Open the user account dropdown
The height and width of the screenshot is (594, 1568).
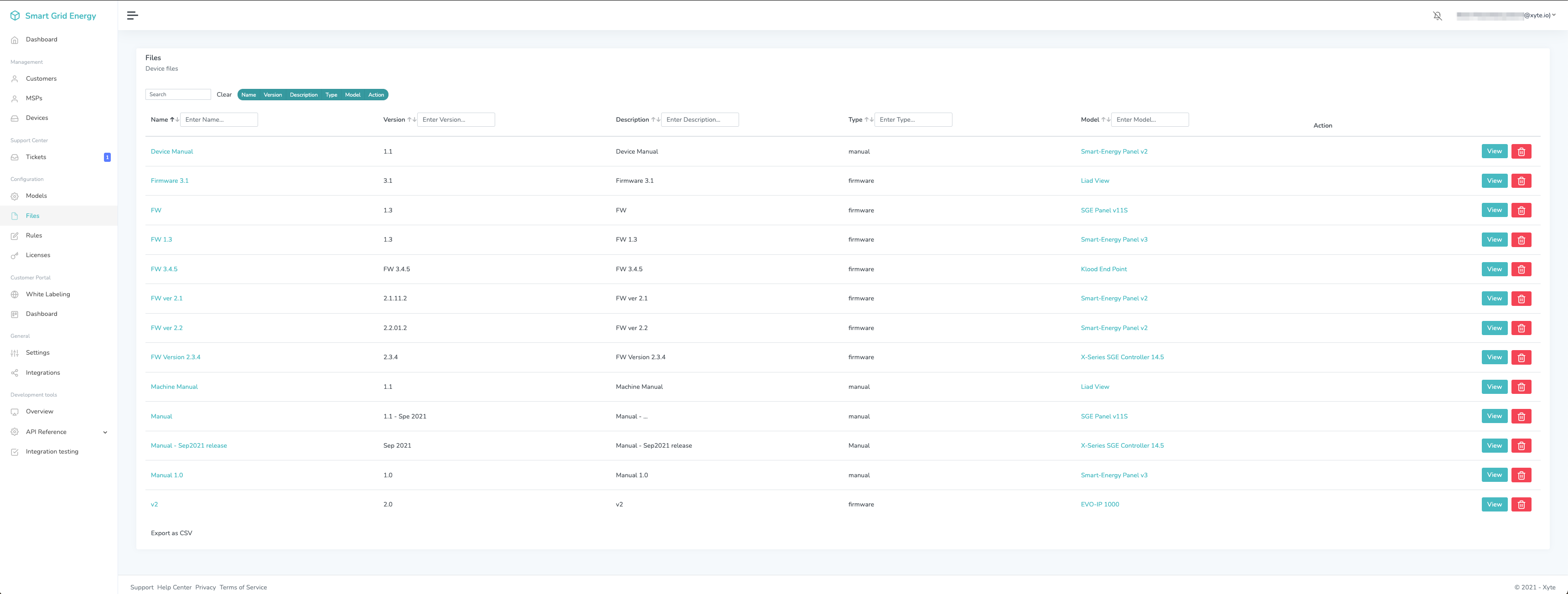pyautogui.click(x=1506, y=16)
